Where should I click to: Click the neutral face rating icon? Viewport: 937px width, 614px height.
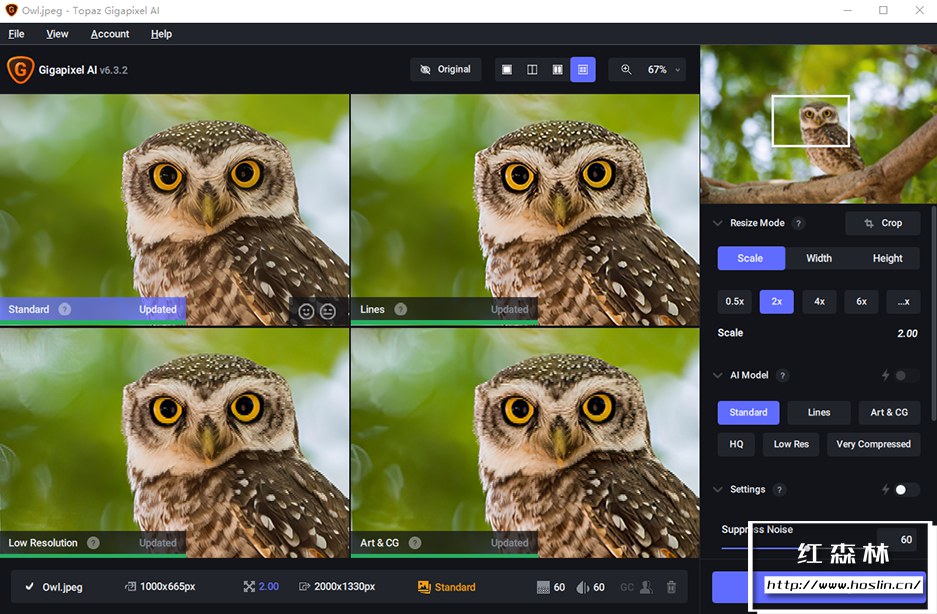tap(327, 311)
